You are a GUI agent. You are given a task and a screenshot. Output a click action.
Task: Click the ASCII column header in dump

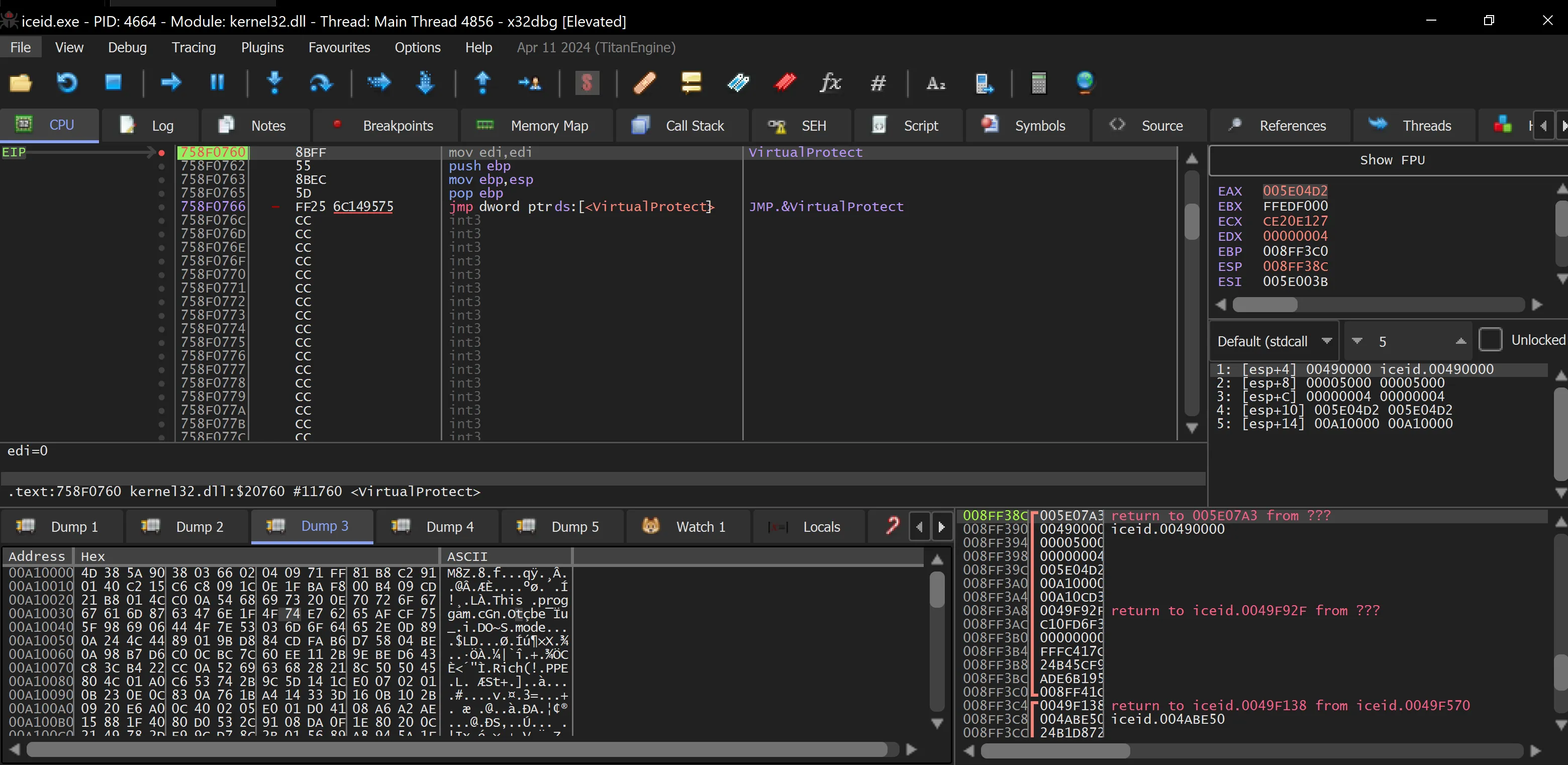505,556
